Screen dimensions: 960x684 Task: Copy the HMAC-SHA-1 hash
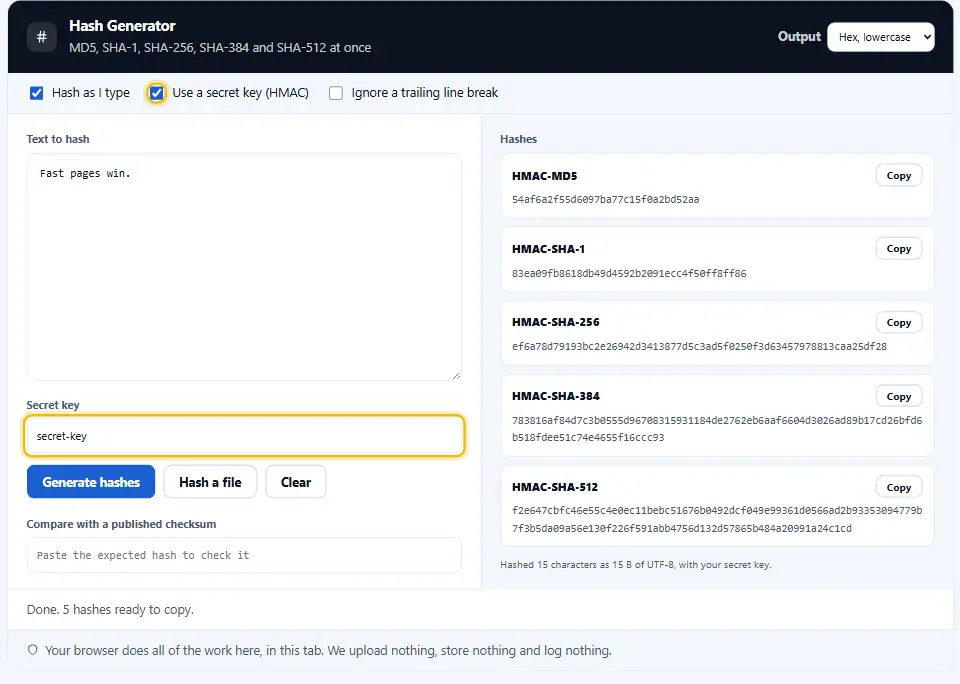click(x=898, y=249)
